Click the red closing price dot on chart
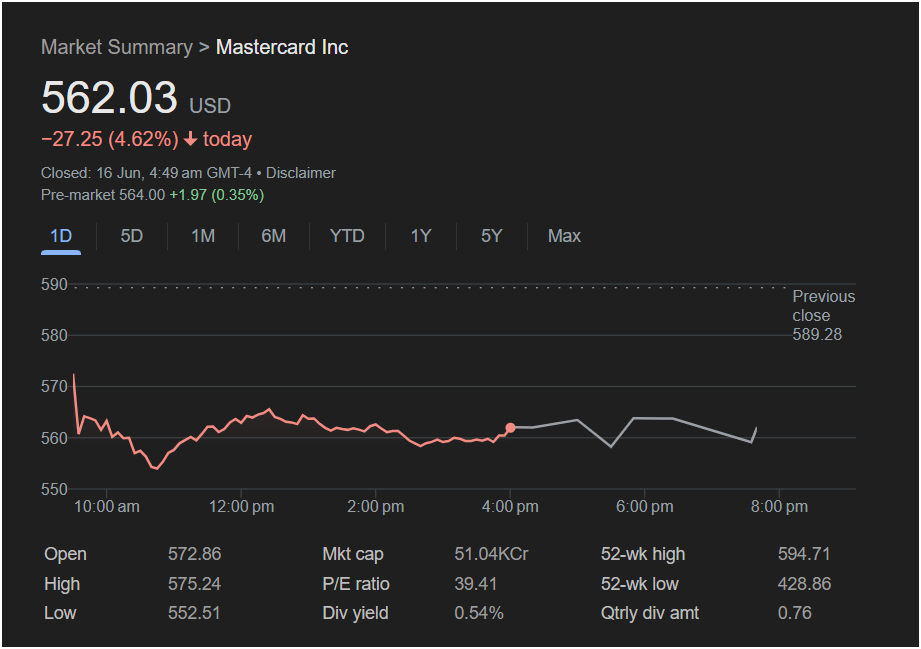The width and height of the screenshot is (921, 649). [510, 428]
